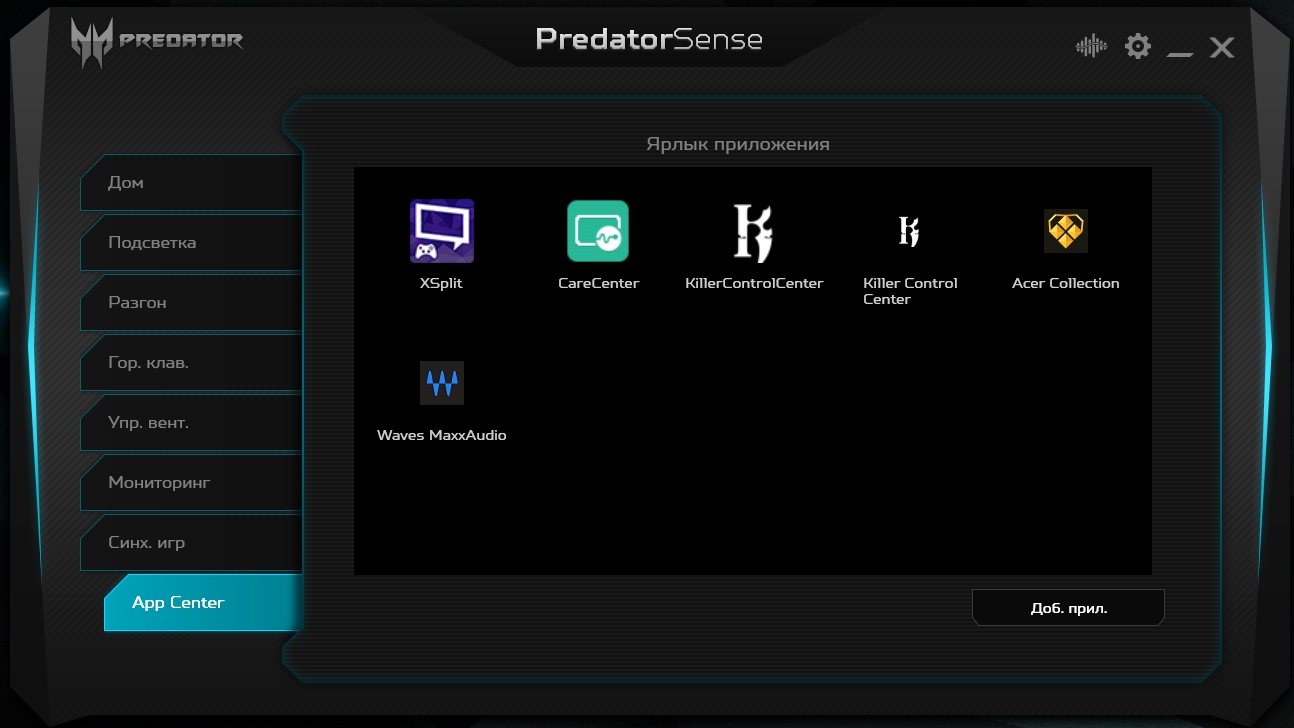Go to the Гор. клав. tab
Image resolution: width=1294 pixels, height=728 pixels.
191,363
